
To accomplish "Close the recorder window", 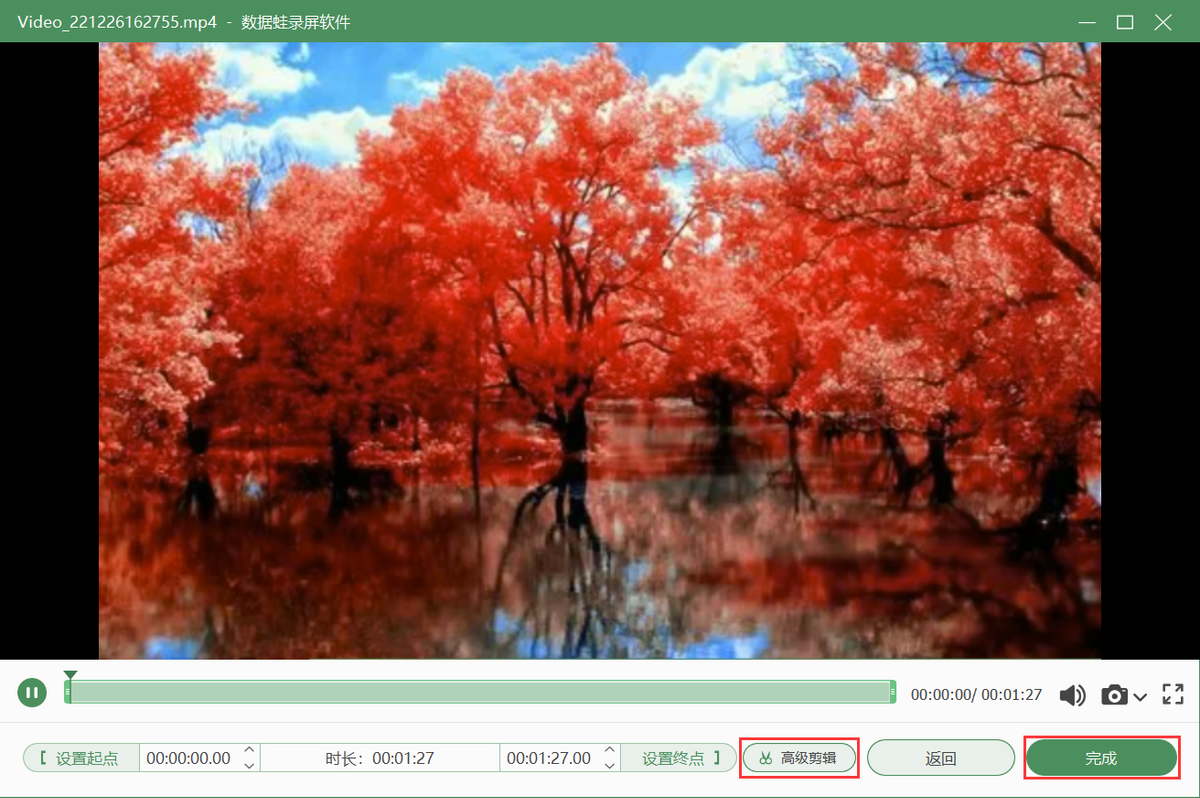I will 1163,22.
